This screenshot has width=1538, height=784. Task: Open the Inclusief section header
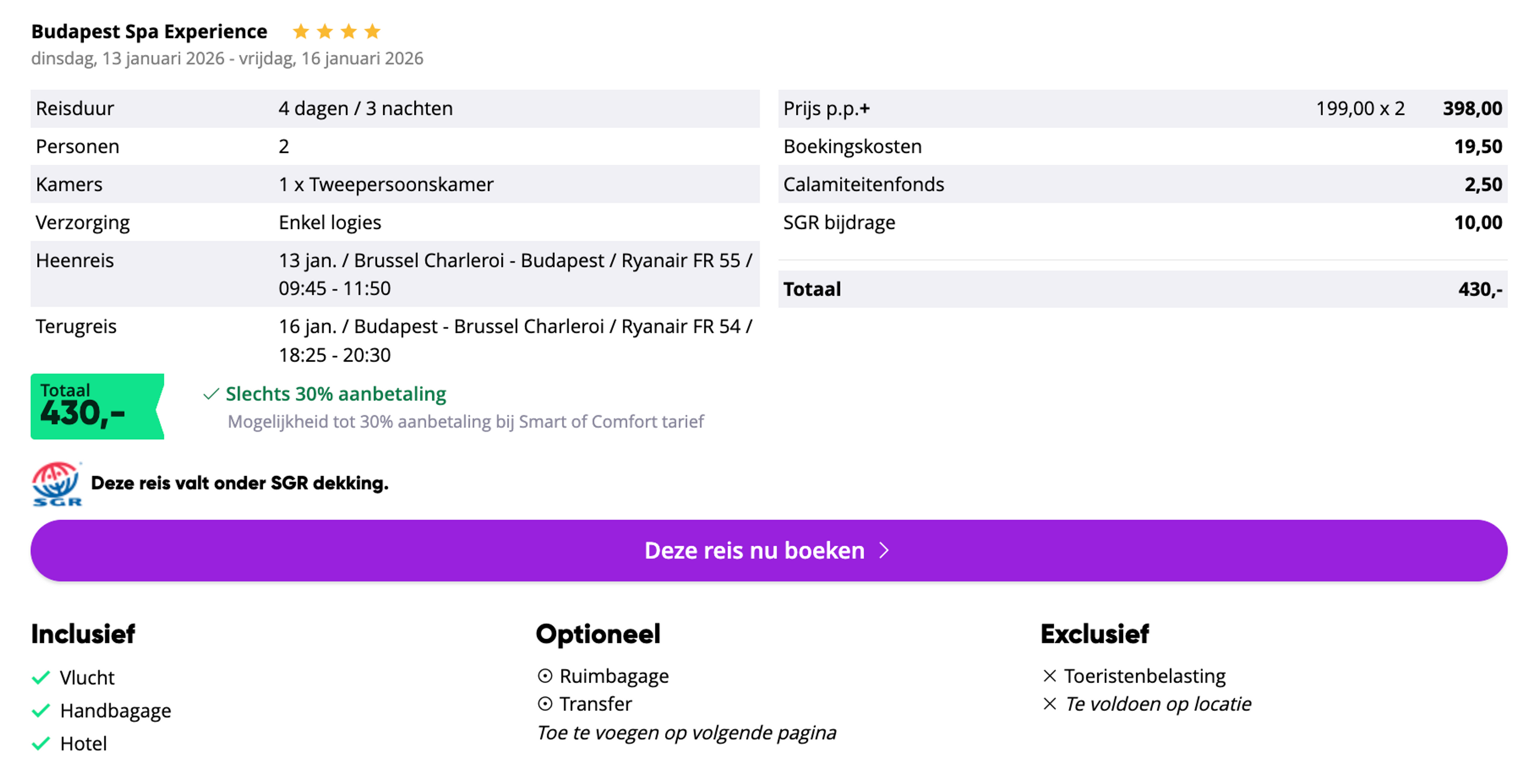tap(83, 634)
